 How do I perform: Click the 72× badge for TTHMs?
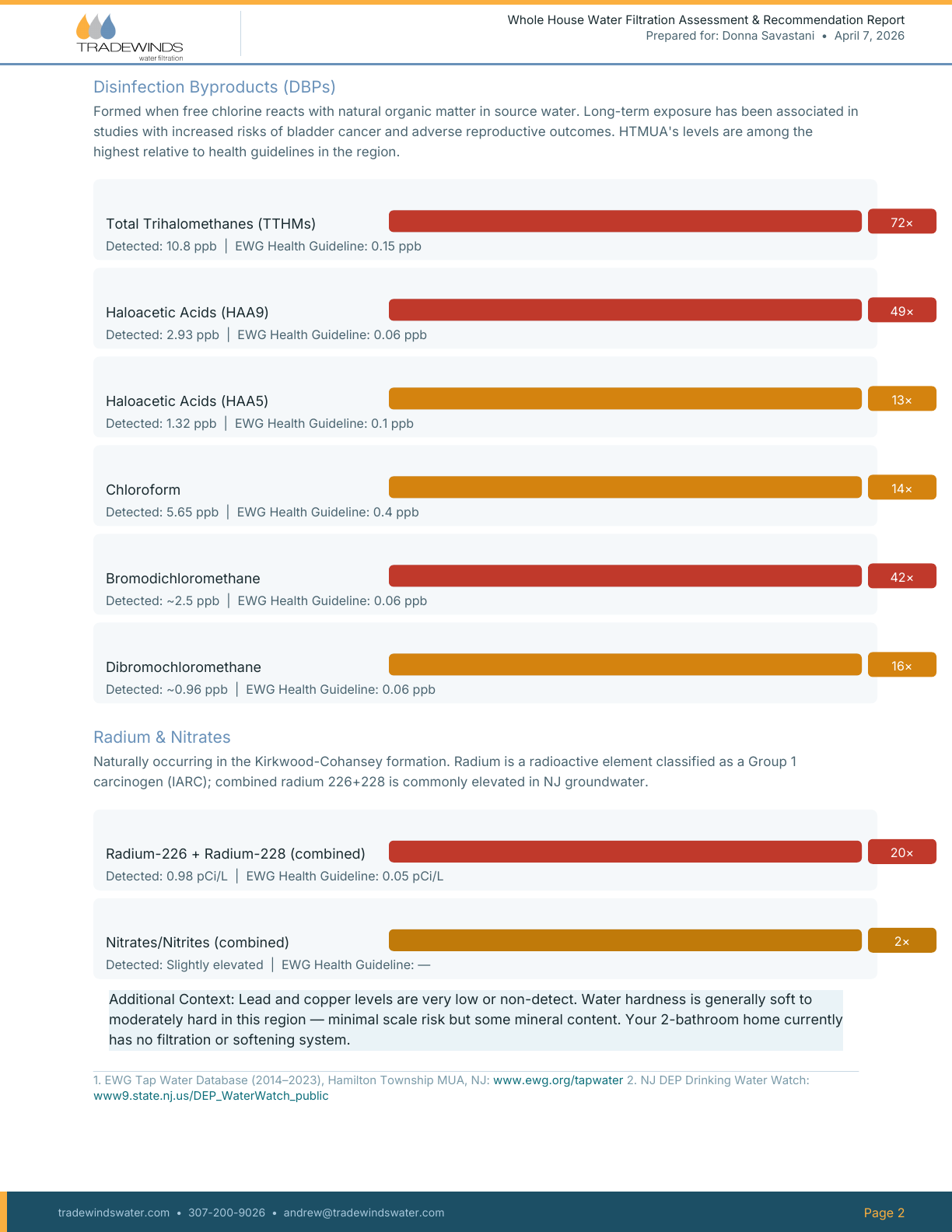(901, 222)
